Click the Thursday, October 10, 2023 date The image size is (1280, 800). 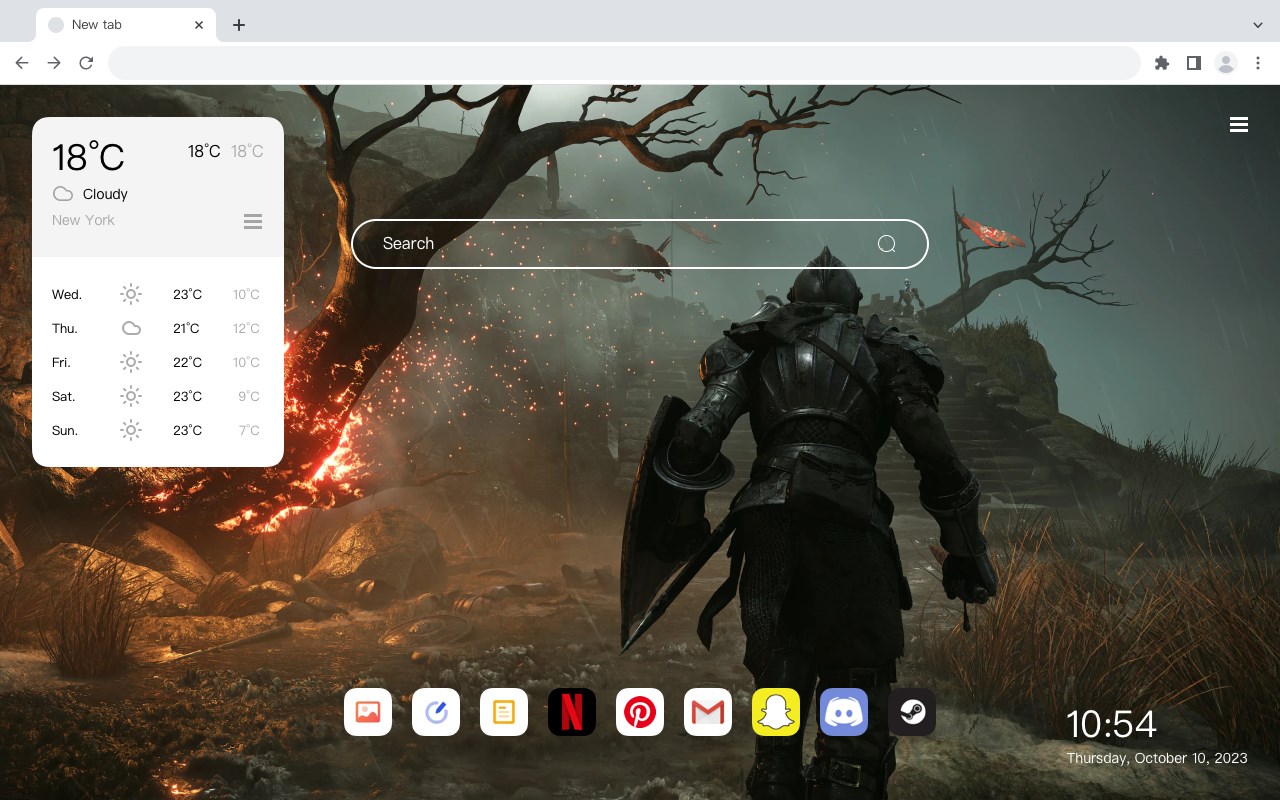pyautogui.click(x=1157, y=758)
